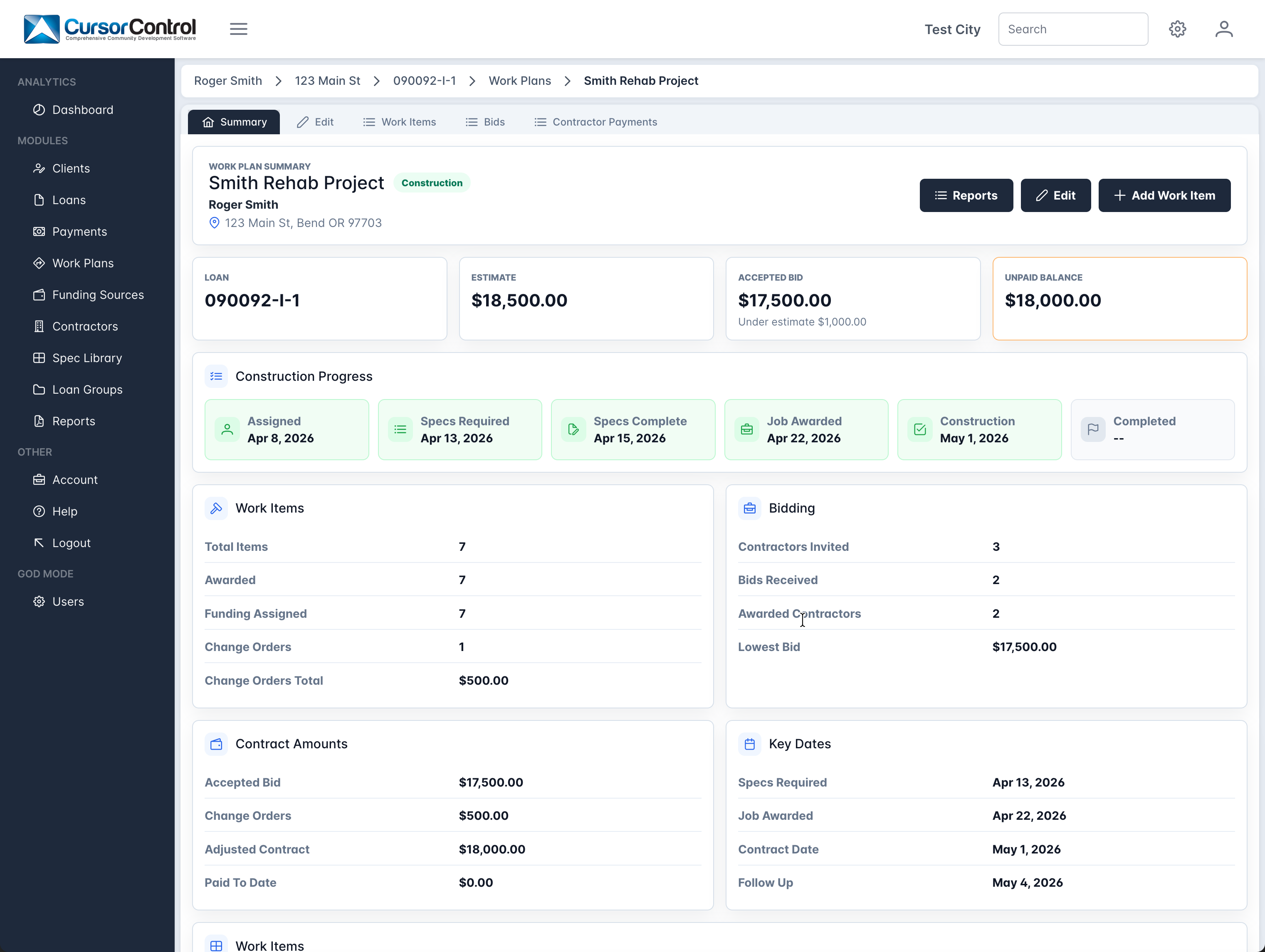The height and width of the screenshot is (952, 1265).
Task: Click the Dashboard gauge icon
Action: pyautogui.click(x=39, y=110)
